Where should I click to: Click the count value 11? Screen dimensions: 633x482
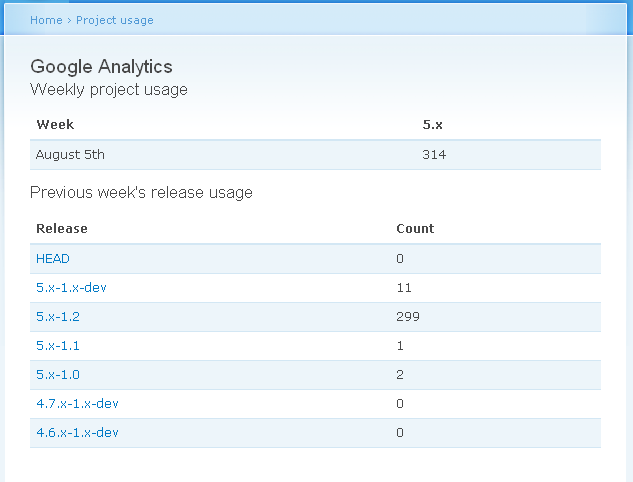(404, 288)
